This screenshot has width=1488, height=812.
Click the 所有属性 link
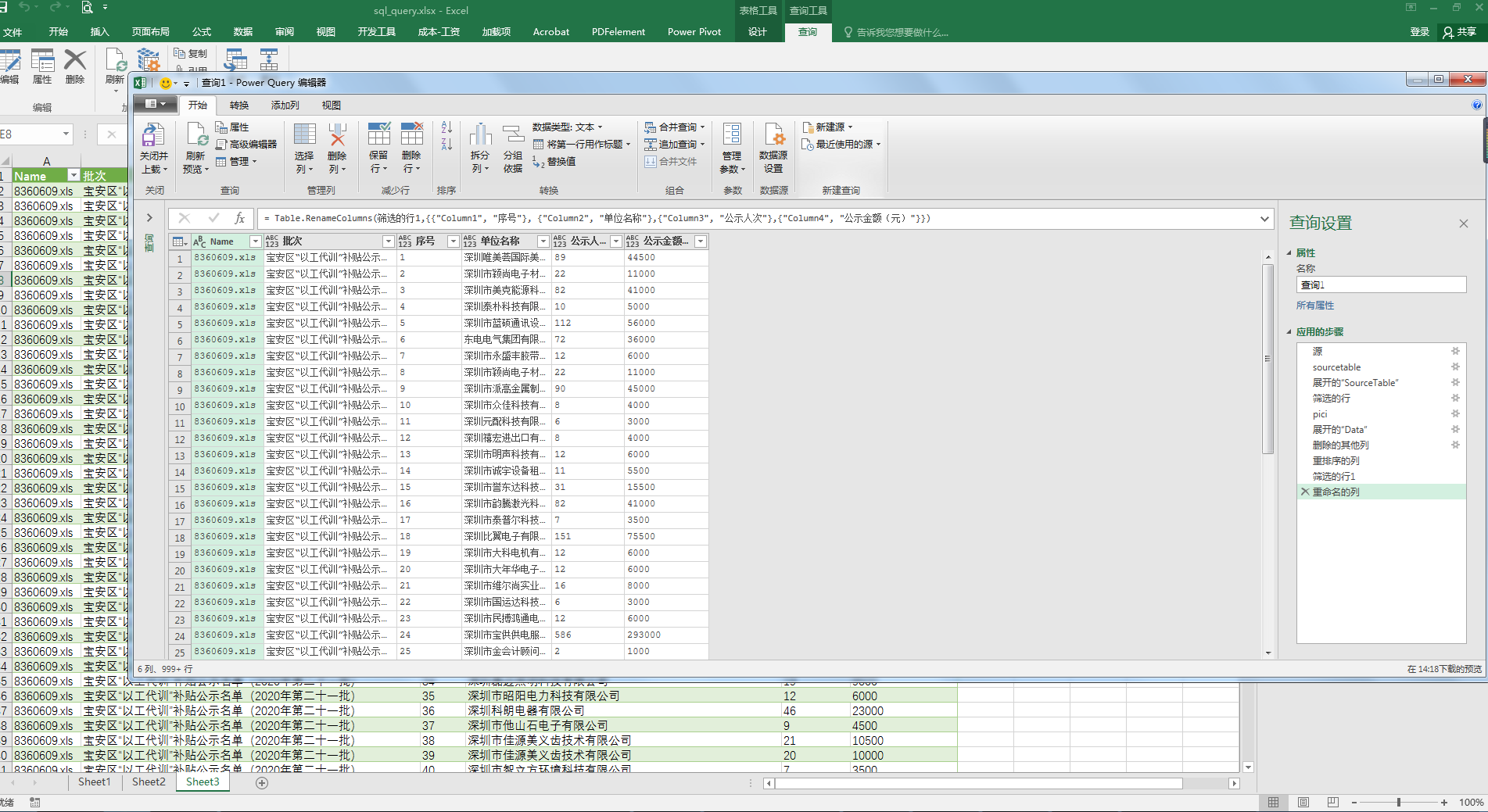tap(1315, 306)
